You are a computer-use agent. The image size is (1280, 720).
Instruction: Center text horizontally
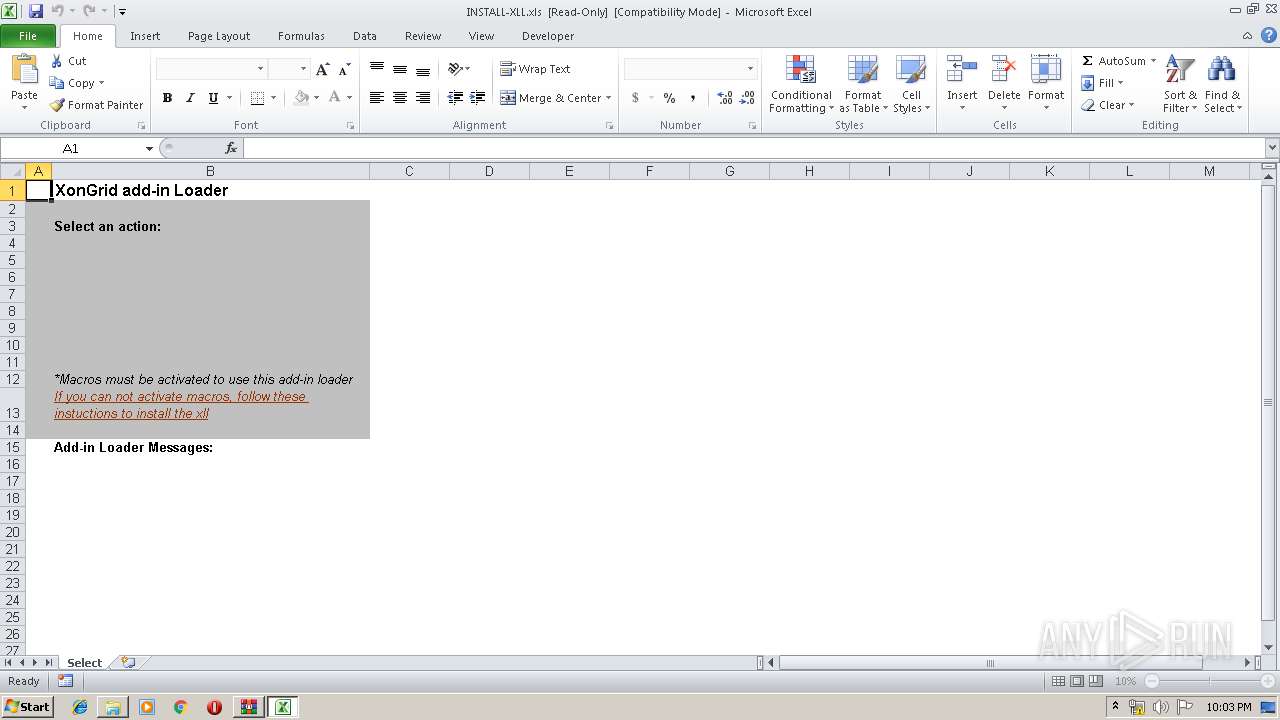tap(400, 98)
